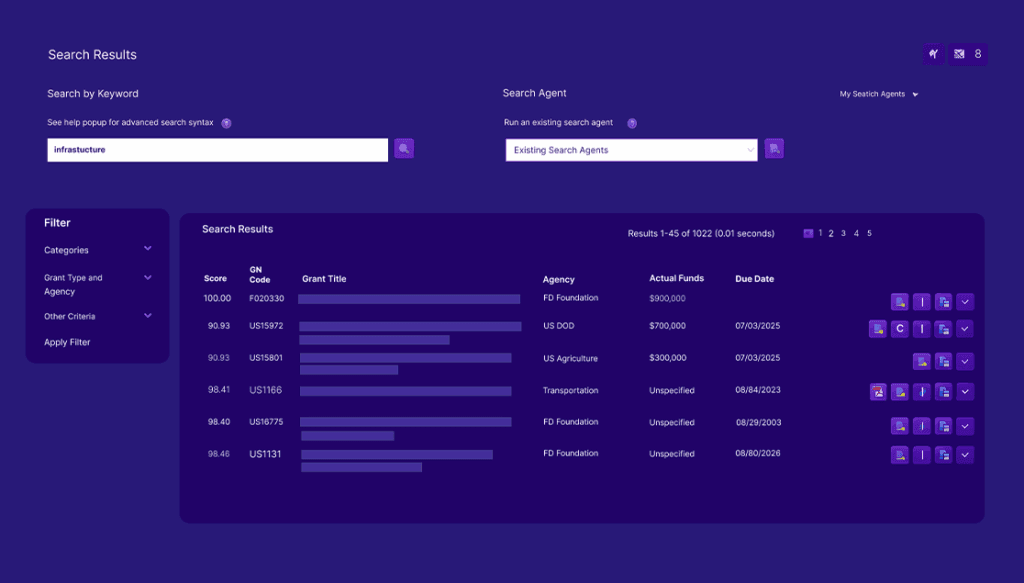Expand row details for grant F020330
Viewport: 1024px width, 583px height.
[x=965, y=302]
